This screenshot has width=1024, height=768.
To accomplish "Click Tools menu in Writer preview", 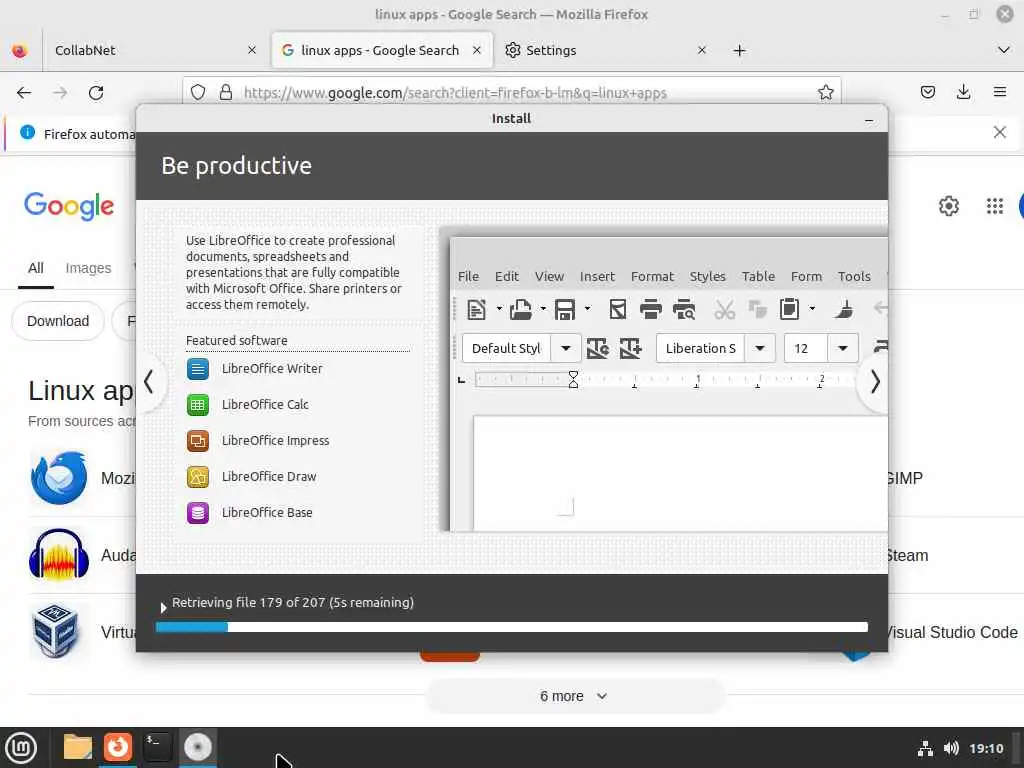I will (854, 276).
